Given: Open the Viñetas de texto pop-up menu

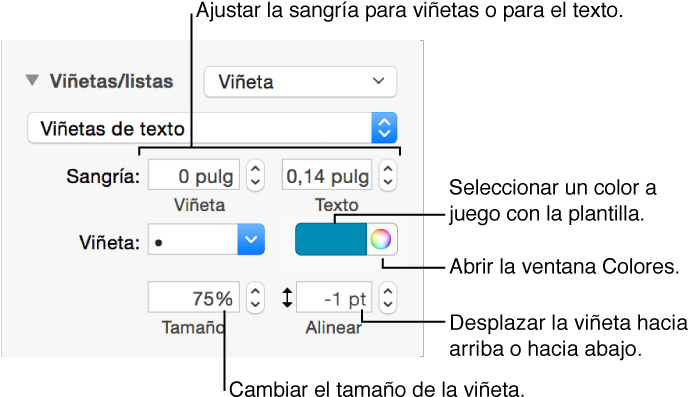Looking at the screenshot, I should point(212,128).
